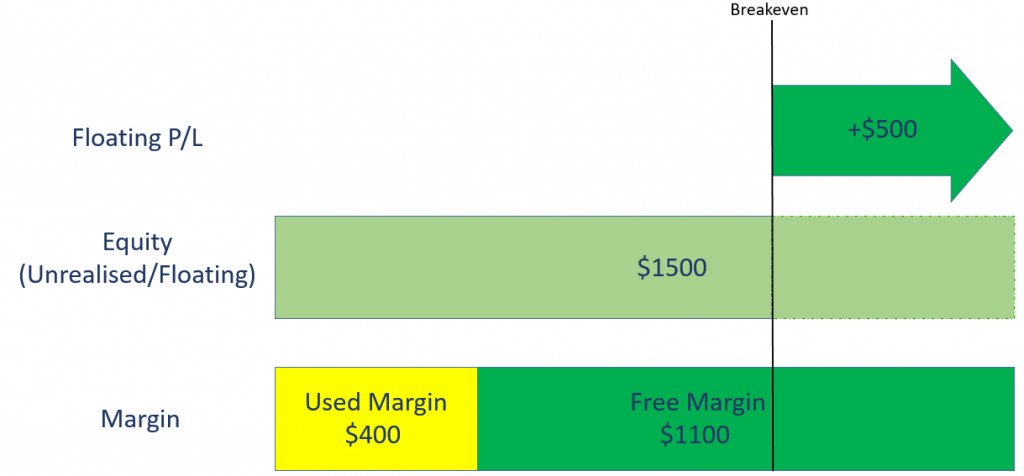Select the (Unrealised/Floating) subtitle text
This screenshot has height=476, width=1024.
coord(137,276)
